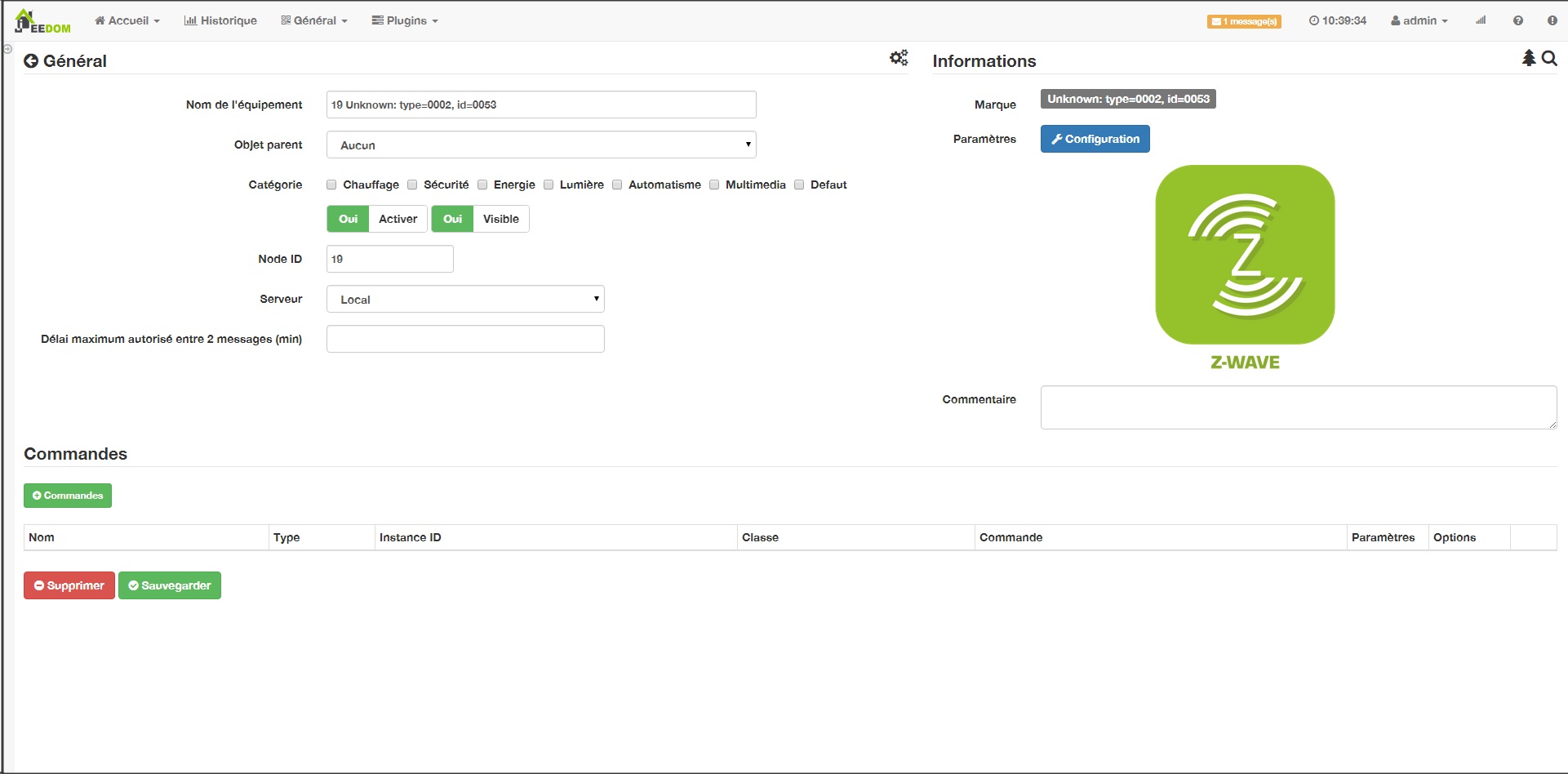Click the magnifier icon in Informations
Screen dimensions: 1568x774
click(1549, 58)
